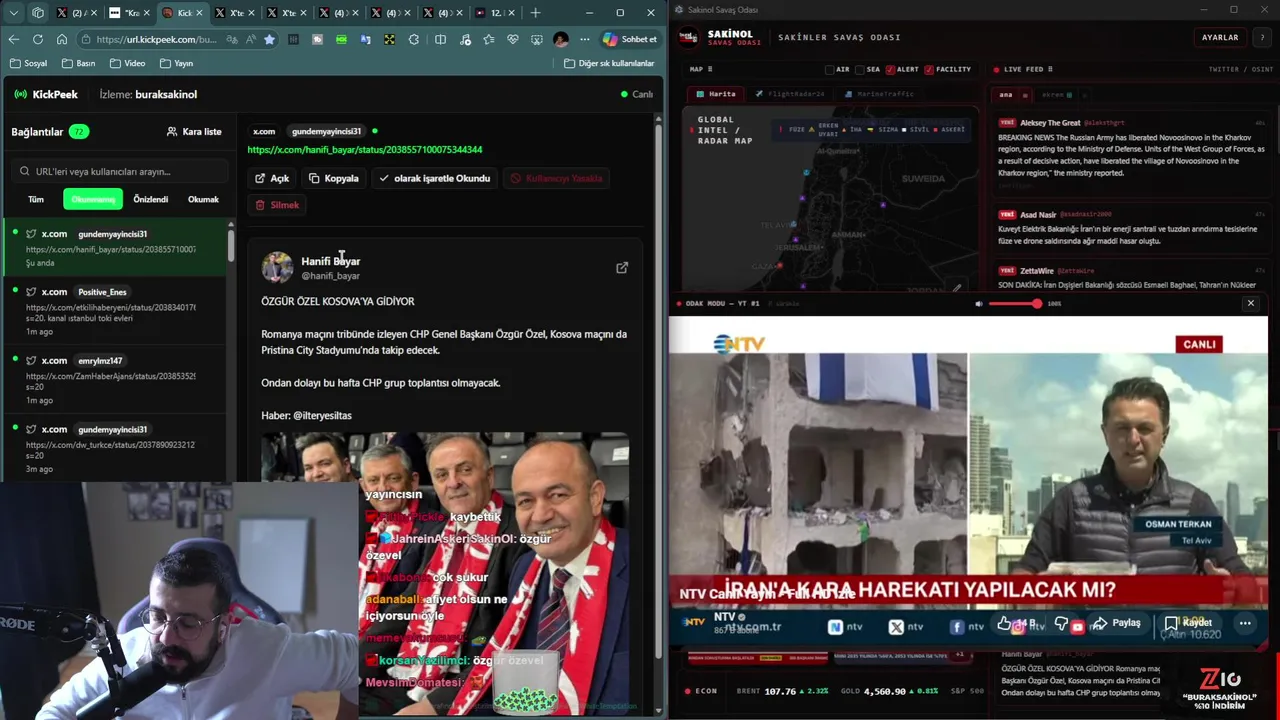Select the Okumak filter tab
1280x720 pixels.
(x=203, y=199)
